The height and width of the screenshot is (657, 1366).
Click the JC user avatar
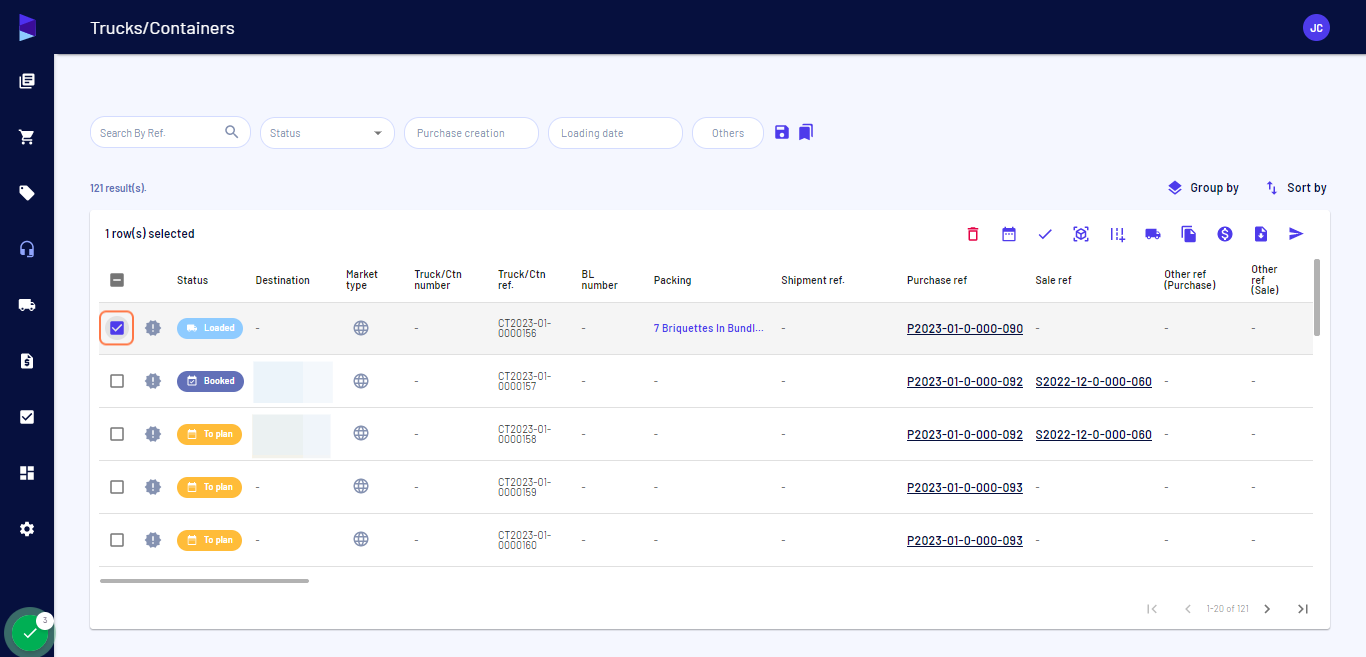pos(1316,28)
